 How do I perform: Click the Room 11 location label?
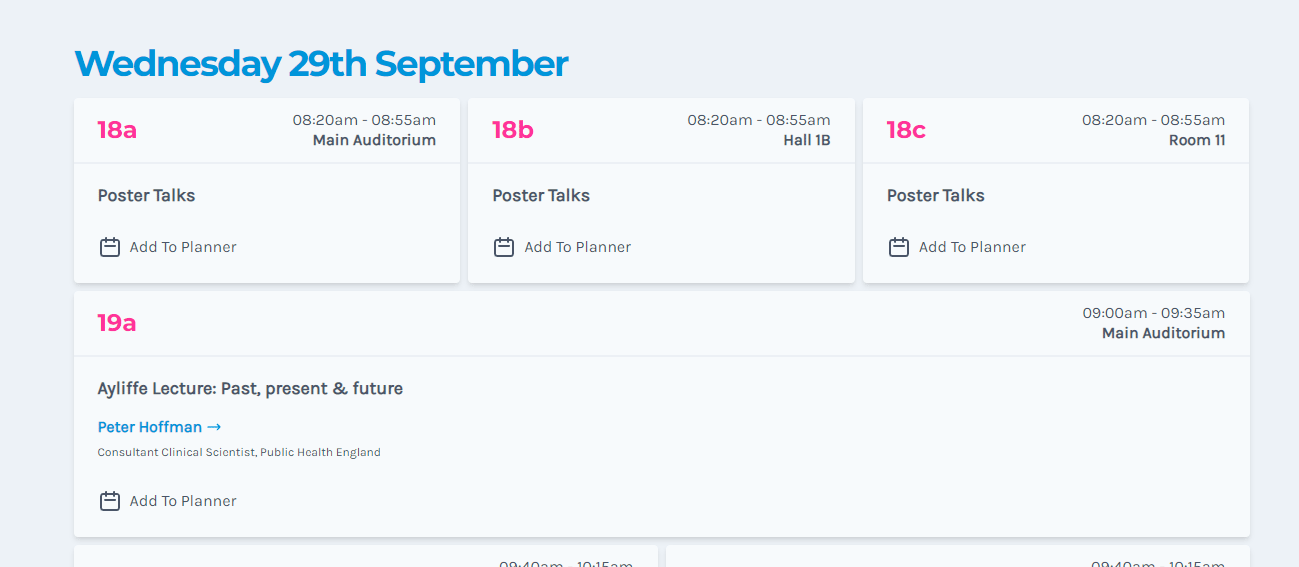(1196, 140)
